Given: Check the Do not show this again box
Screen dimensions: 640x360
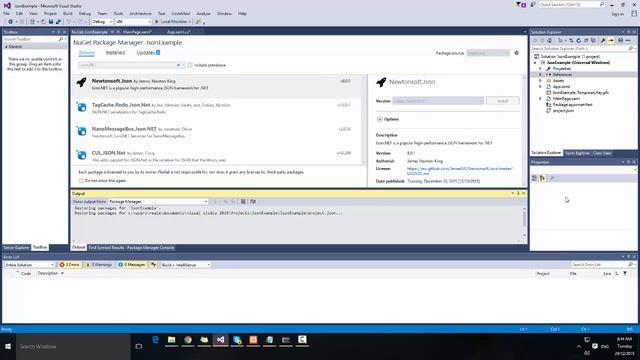Looking at the screenshot, I should pyautogui.click(x=81, y=180).
